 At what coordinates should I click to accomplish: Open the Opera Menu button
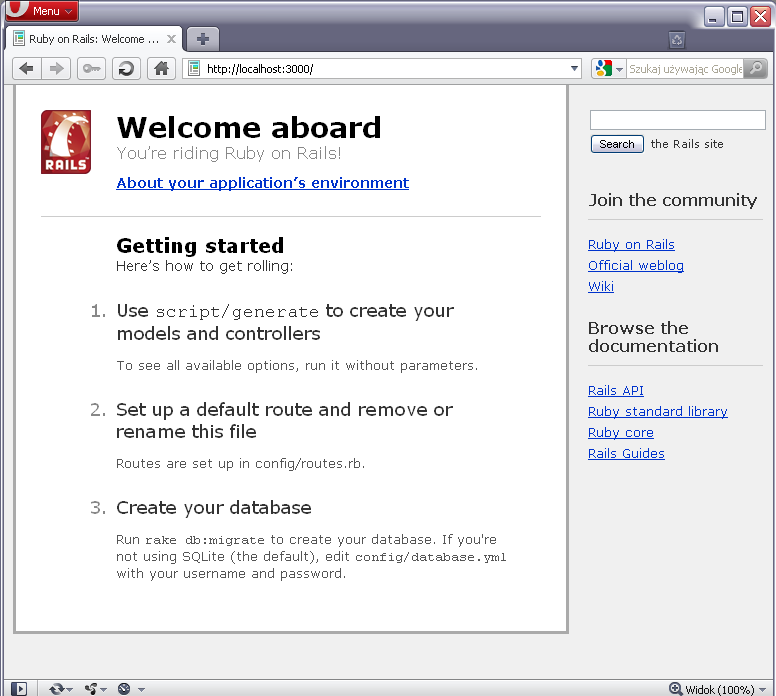coord(42,10)
